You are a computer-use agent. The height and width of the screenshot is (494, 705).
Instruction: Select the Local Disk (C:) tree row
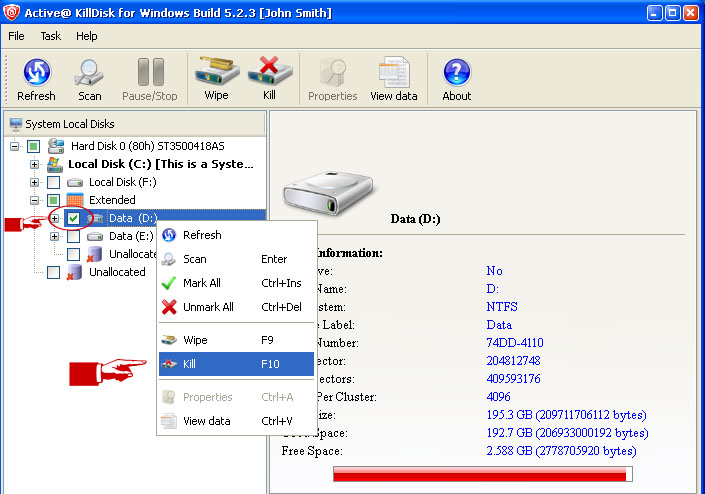(161, 165)
